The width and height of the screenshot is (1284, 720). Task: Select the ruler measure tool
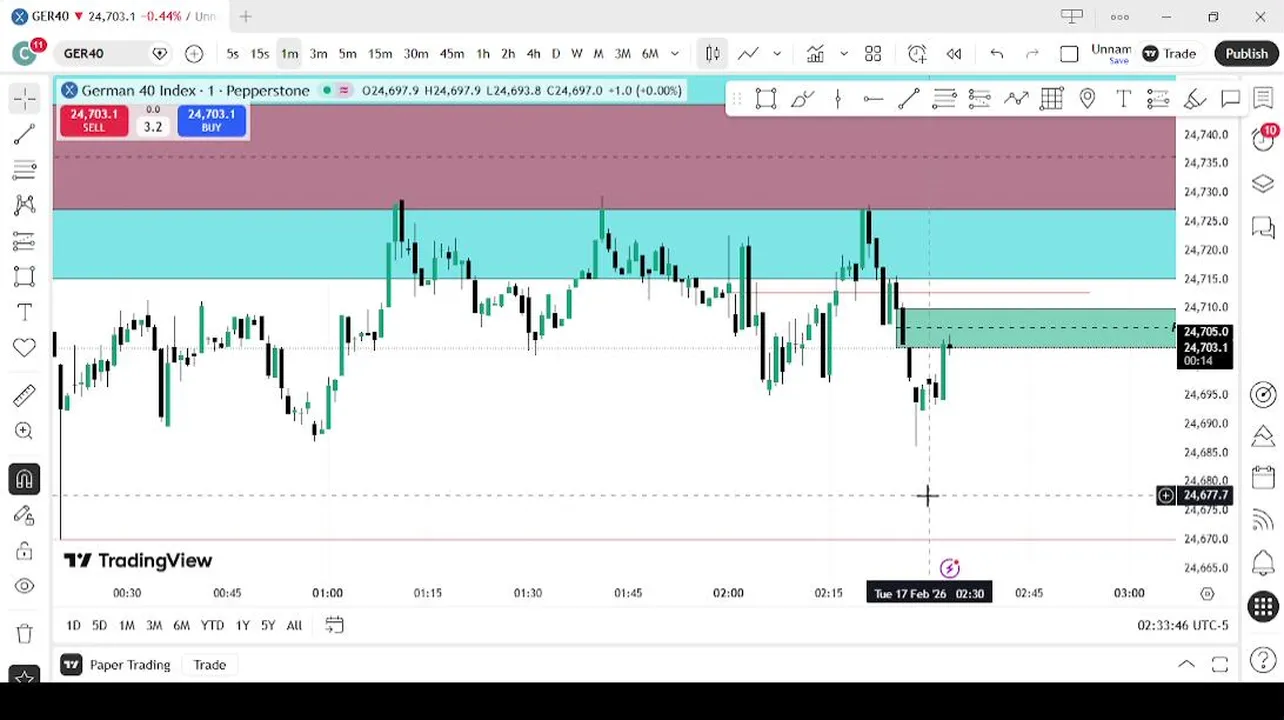pos(24,395)
